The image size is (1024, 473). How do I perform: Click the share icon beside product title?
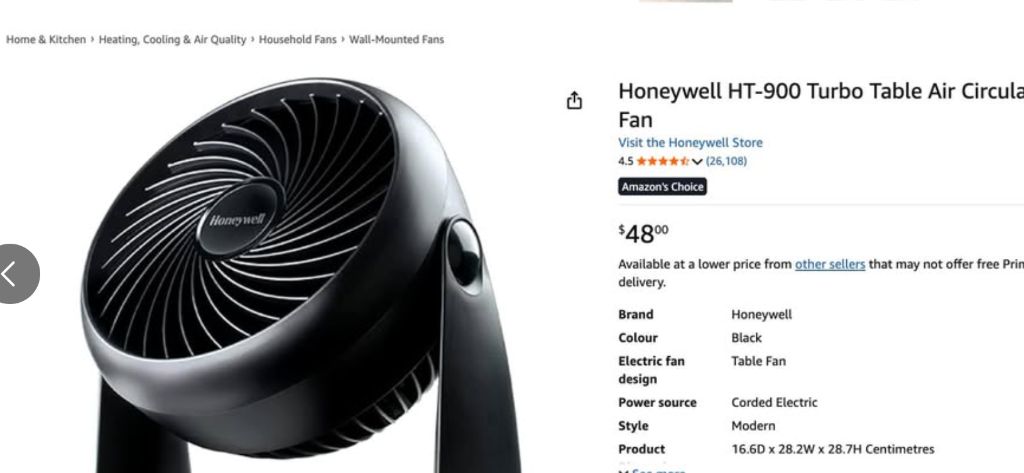point(574,101)
